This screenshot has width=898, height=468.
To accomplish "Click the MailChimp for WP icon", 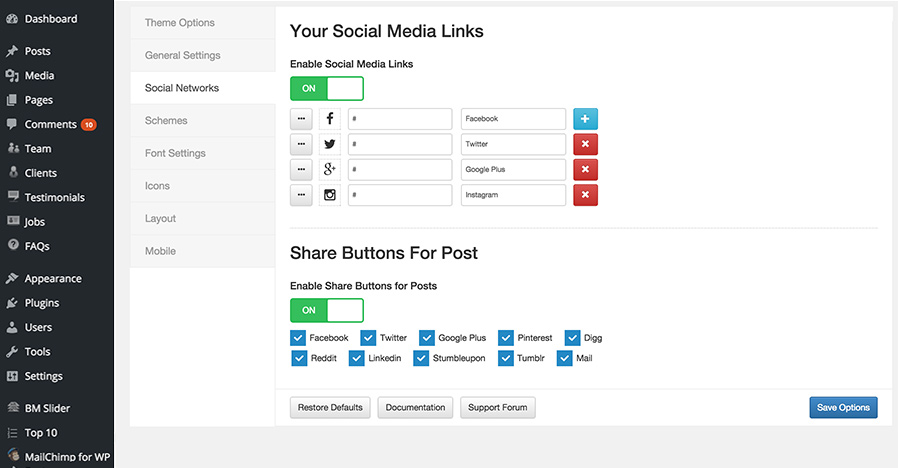I will tap(13, 455).
